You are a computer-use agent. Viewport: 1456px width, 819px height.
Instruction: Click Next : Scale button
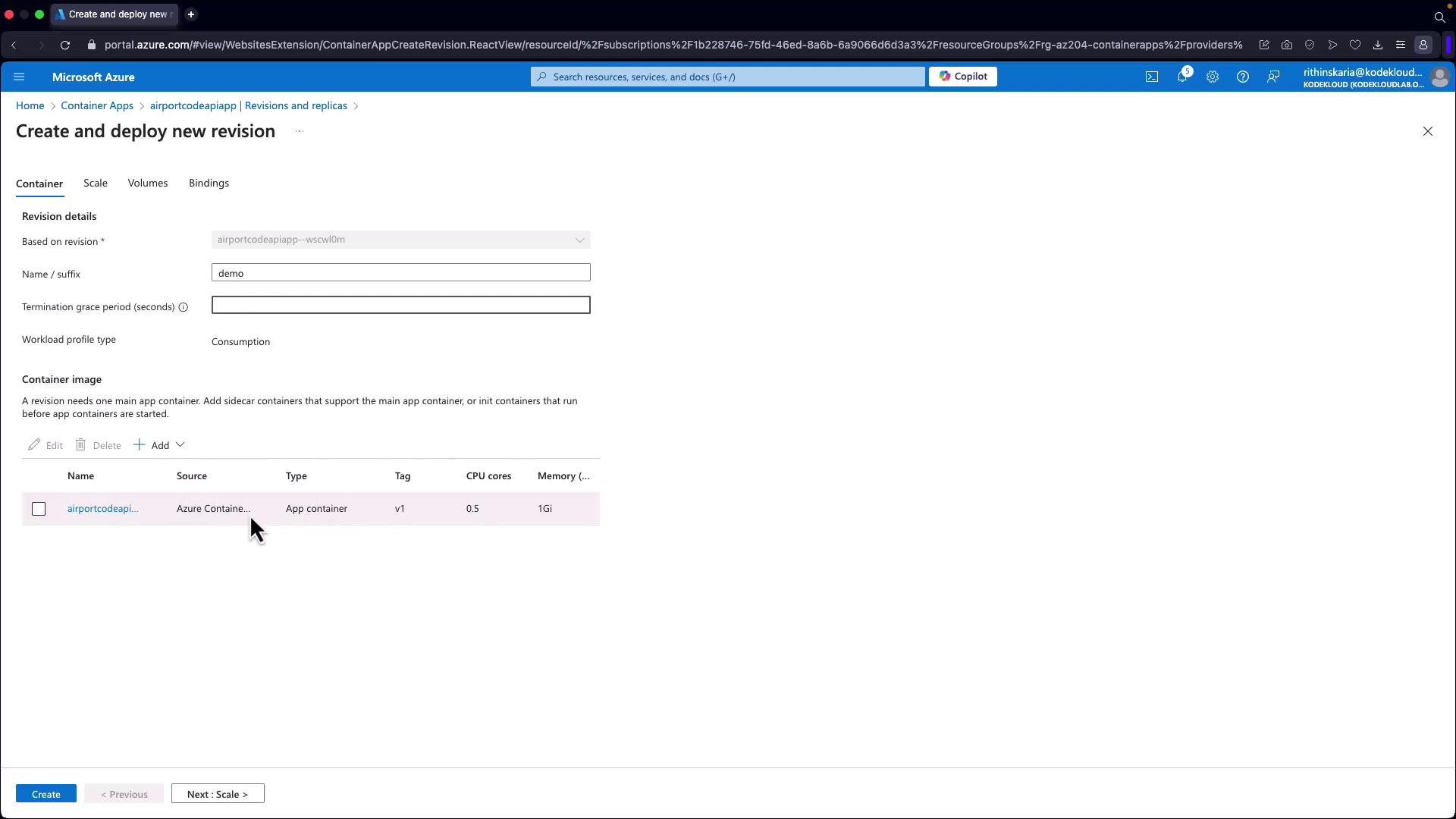coord(218,794)
